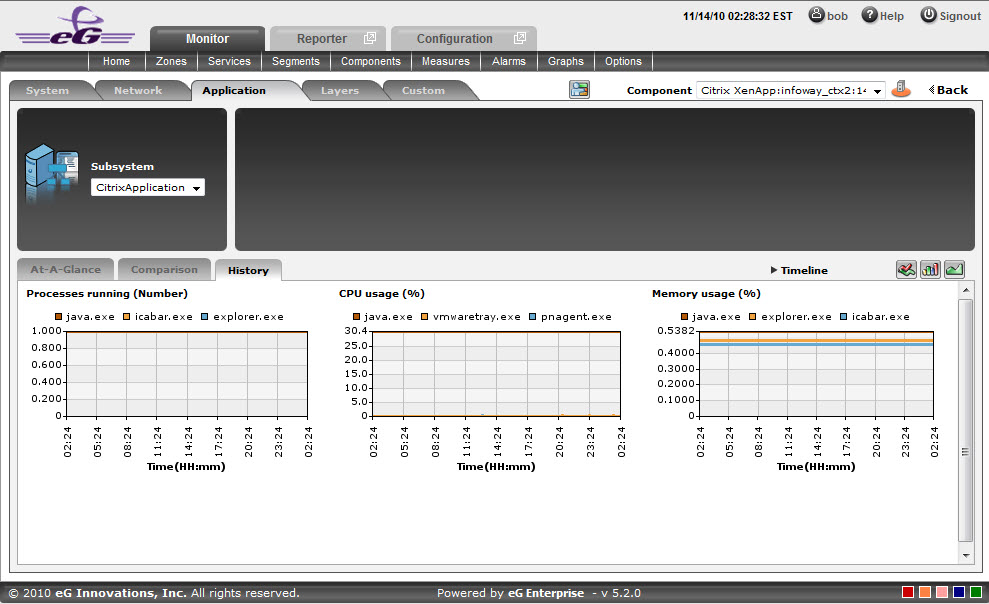Switch to the At-A-Glance tab
The width and height of the screenshot is (989, 604).
click(x=66, y=269)
